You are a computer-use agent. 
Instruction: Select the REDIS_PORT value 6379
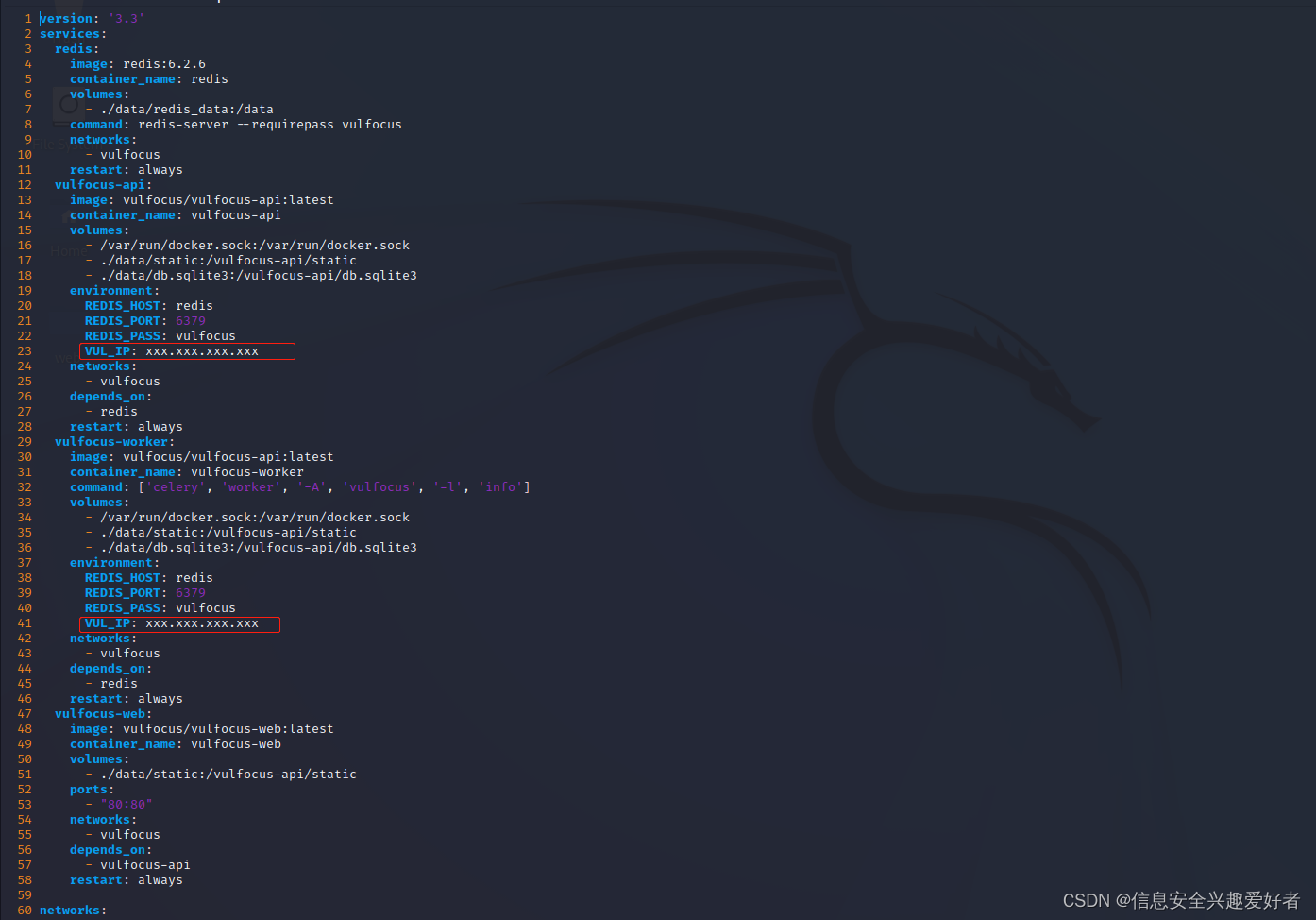(191, 320)
